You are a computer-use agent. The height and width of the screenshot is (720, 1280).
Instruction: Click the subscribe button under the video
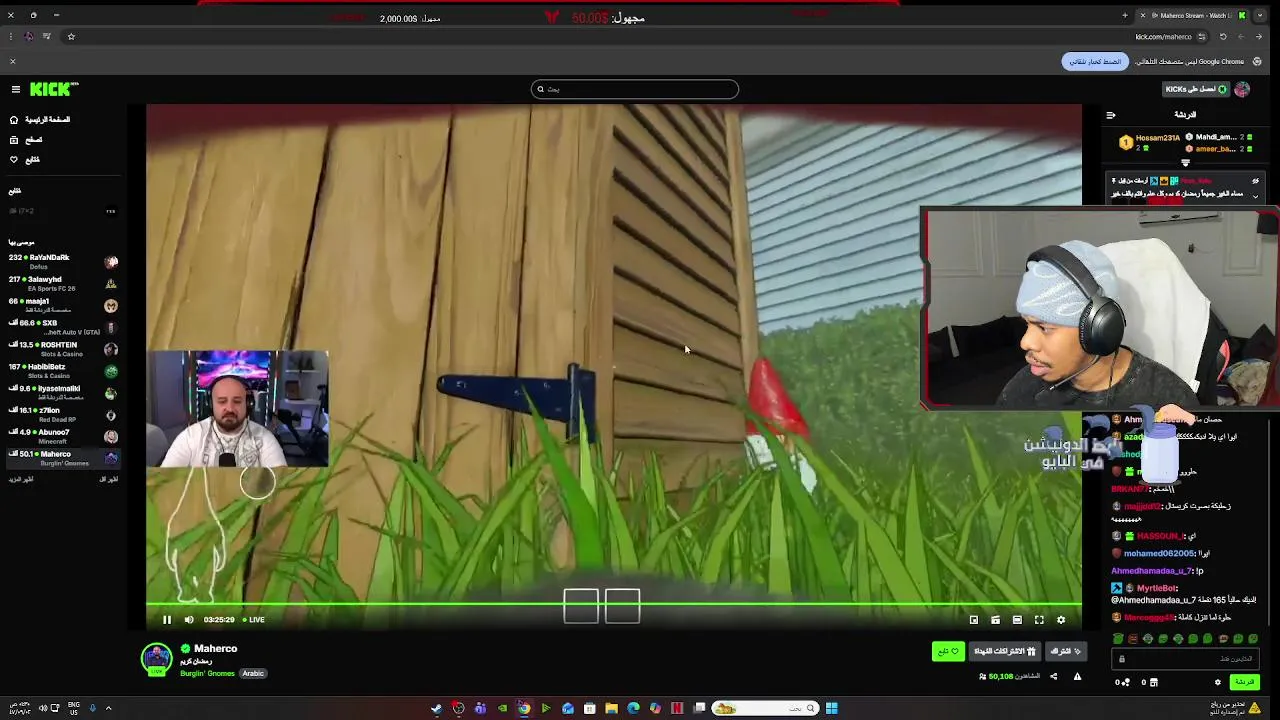tap(1065, 652)
